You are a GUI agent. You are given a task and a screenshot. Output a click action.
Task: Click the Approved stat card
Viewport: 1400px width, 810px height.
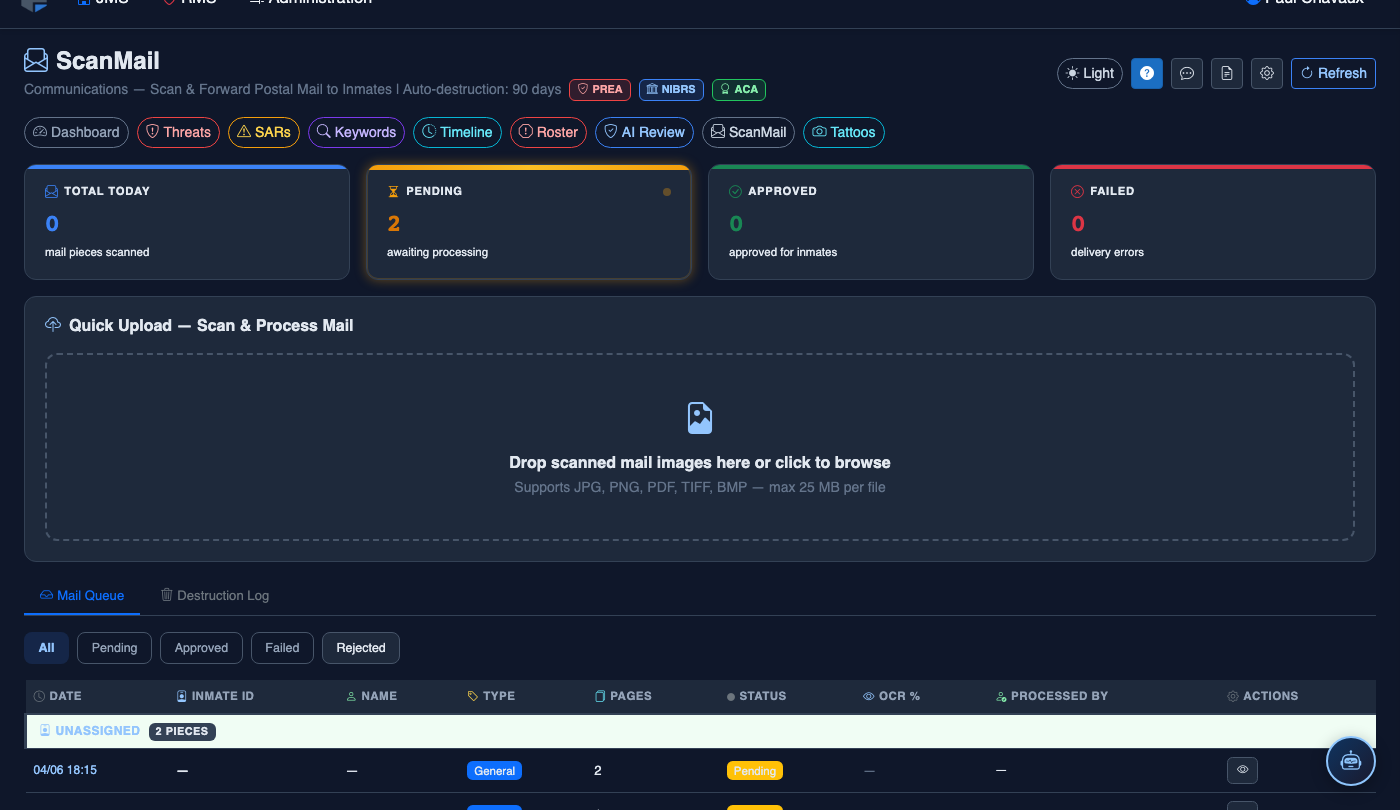871,222
